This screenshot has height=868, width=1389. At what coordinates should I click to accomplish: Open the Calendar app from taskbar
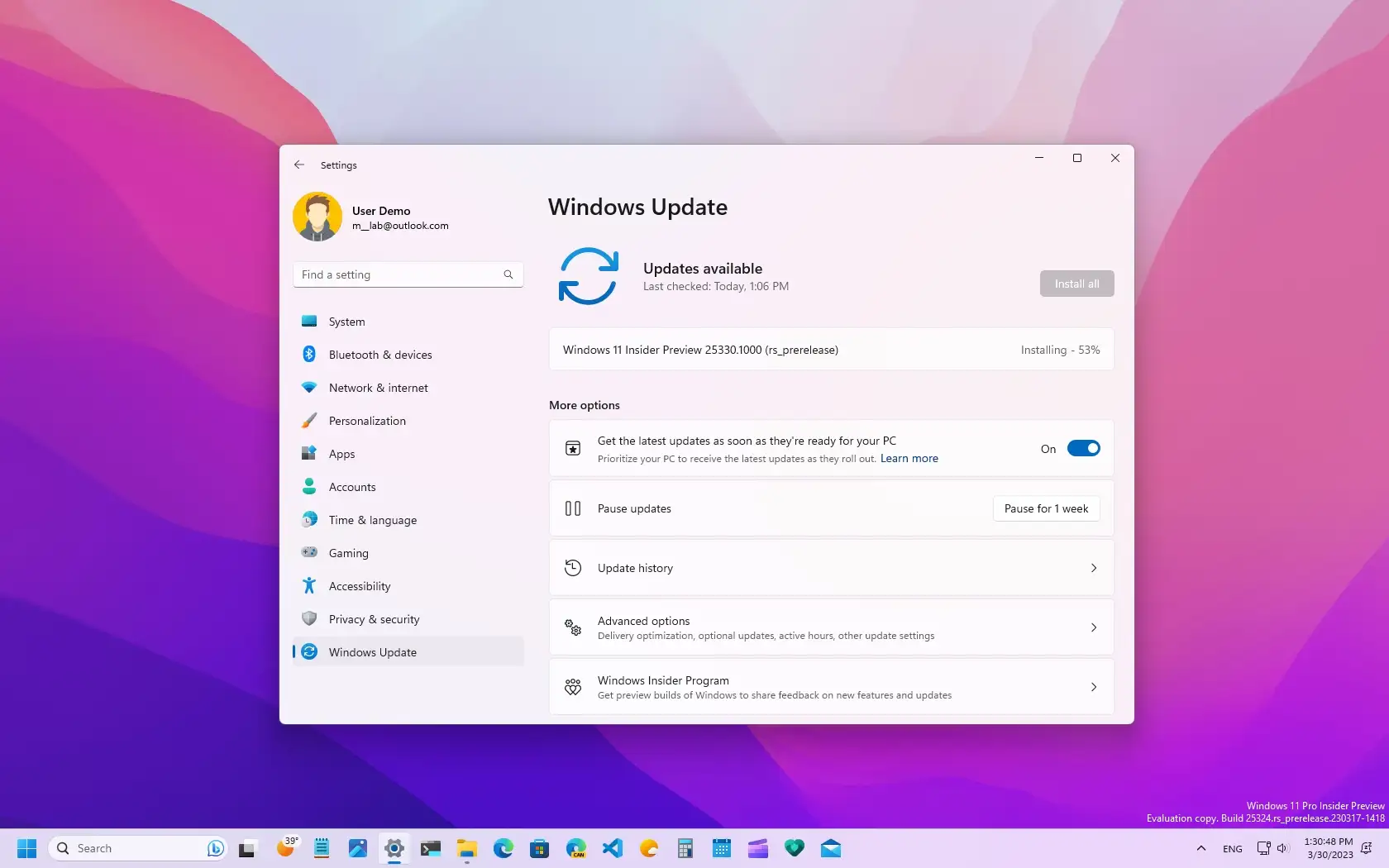[x=722, y=848]
